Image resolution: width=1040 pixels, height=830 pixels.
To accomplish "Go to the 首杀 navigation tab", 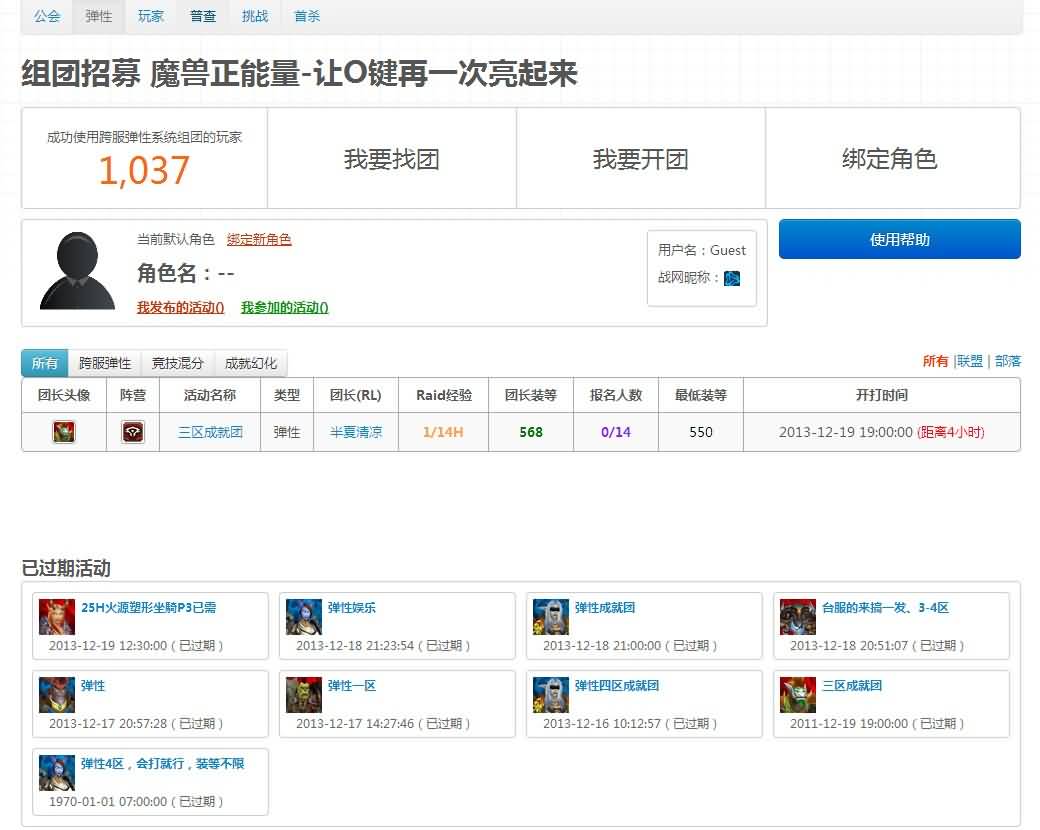I will (307, 17).
